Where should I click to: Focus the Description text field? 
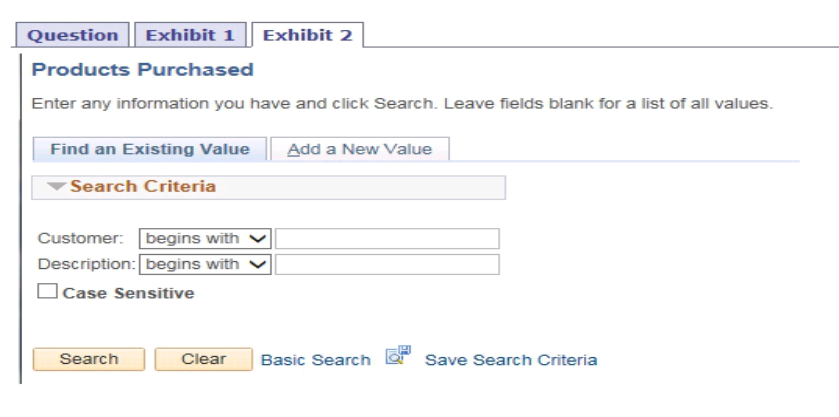387,265
